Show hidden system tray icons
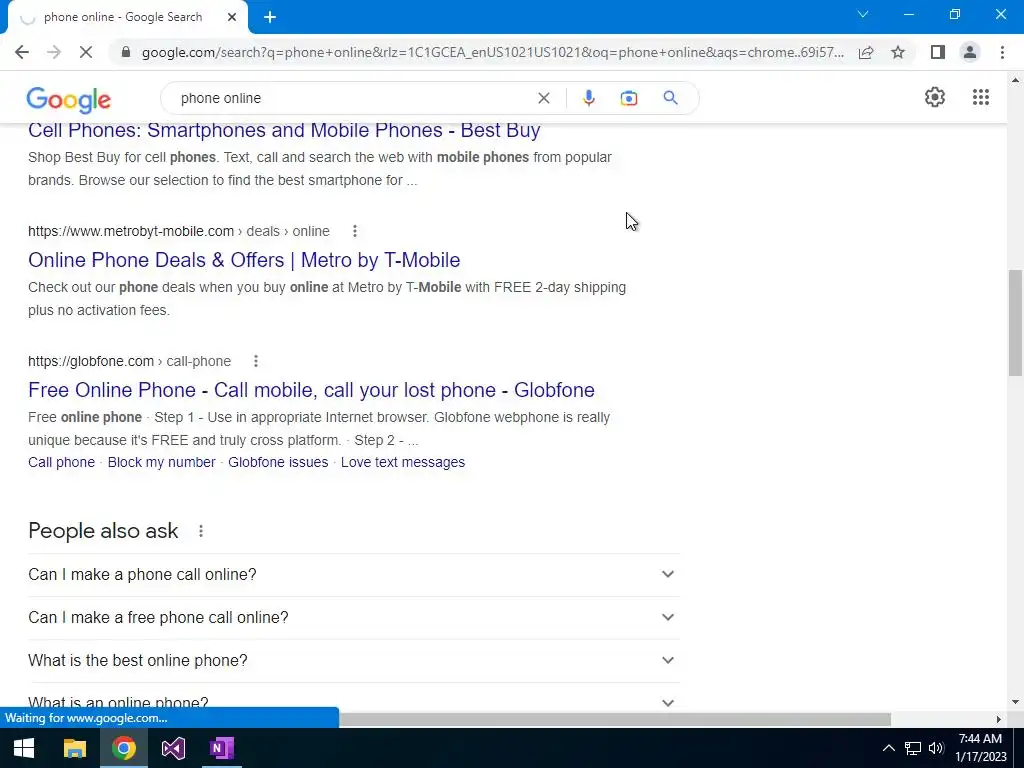 [x=889, y=748]
